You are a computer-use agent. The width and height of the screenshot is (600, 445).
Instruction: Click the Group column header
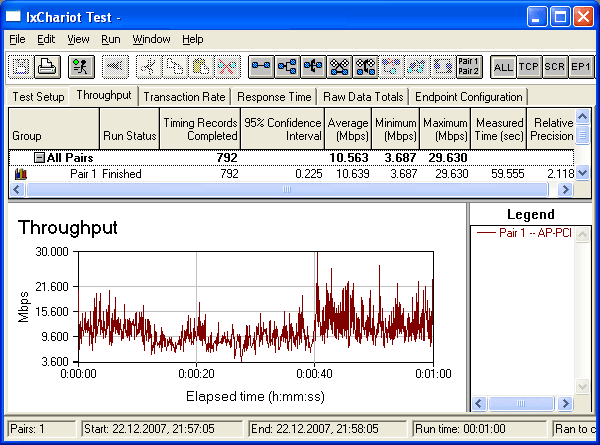[54, 129]
